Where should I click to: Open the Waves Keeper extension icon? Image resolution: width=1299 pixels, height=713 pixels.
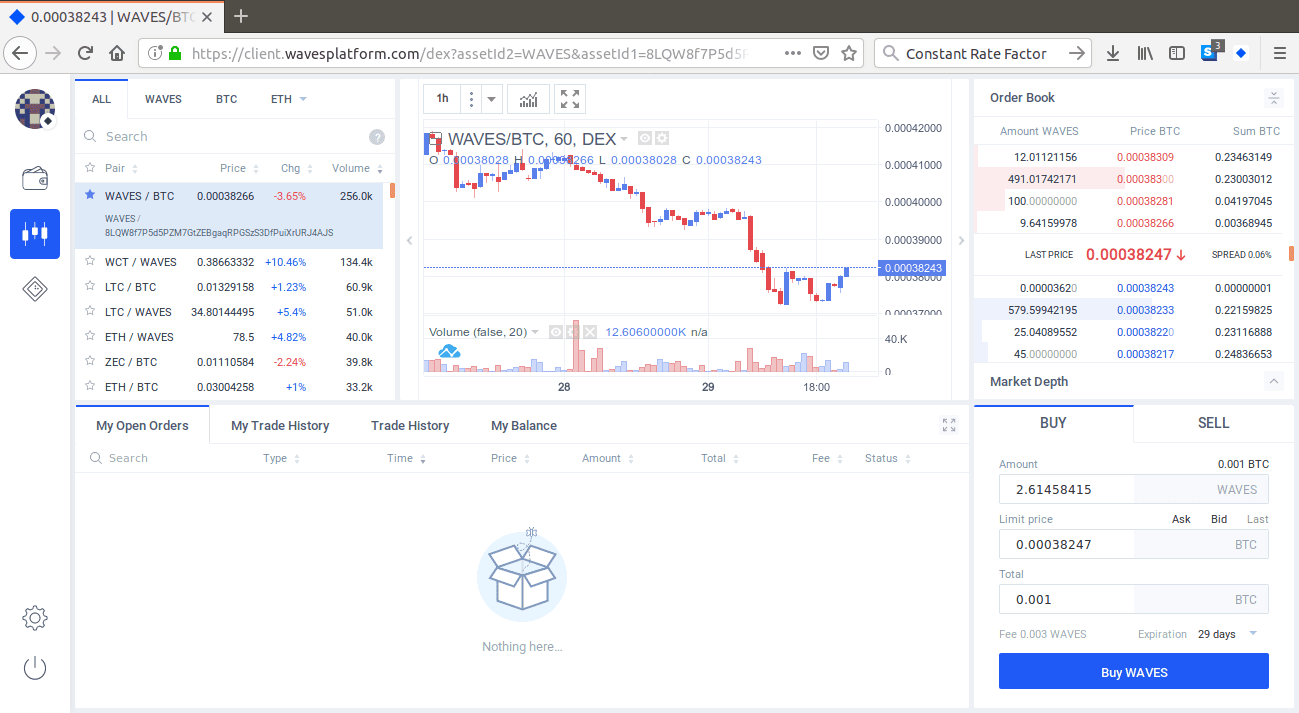(1241, 53)
